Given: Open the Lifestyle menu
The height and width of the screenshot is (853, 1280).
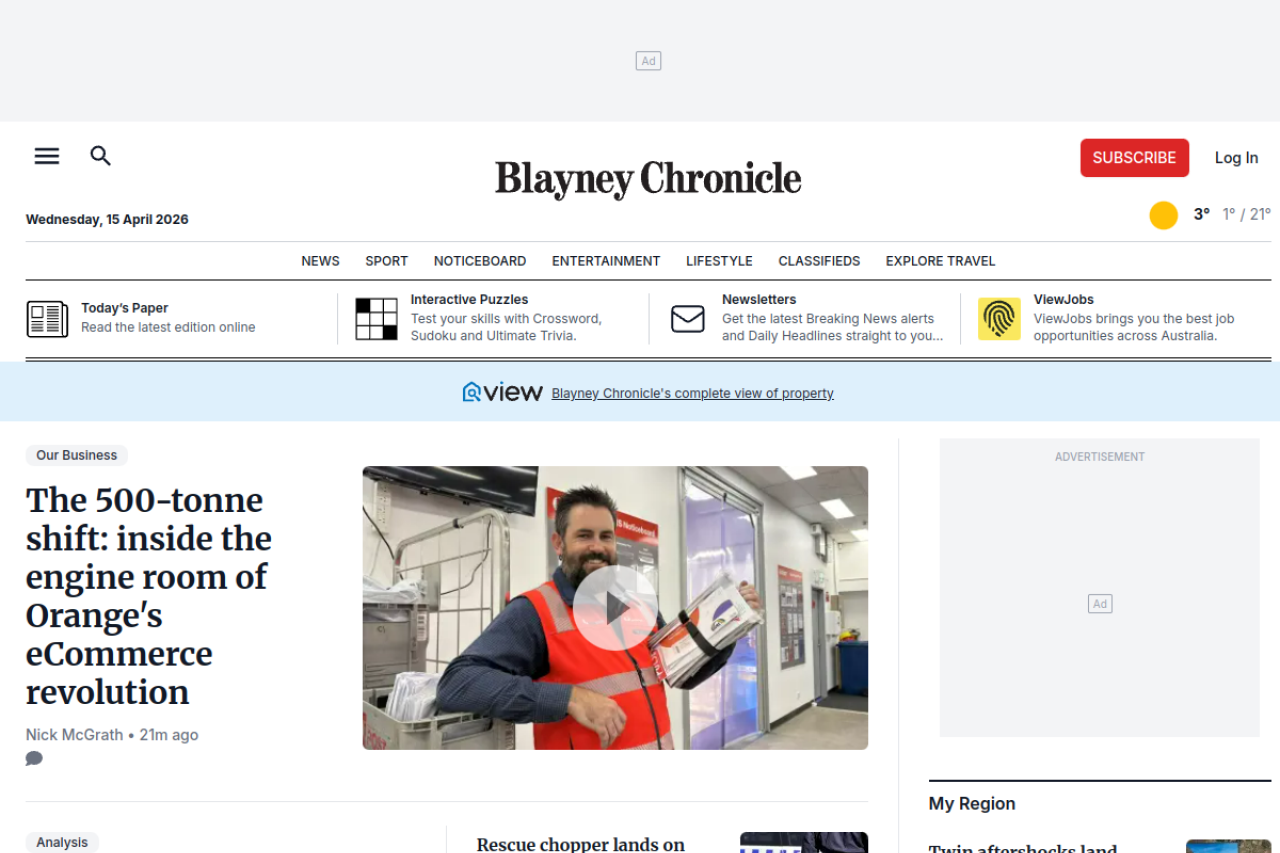Looking at the screenshot, I should coord(719,261).
